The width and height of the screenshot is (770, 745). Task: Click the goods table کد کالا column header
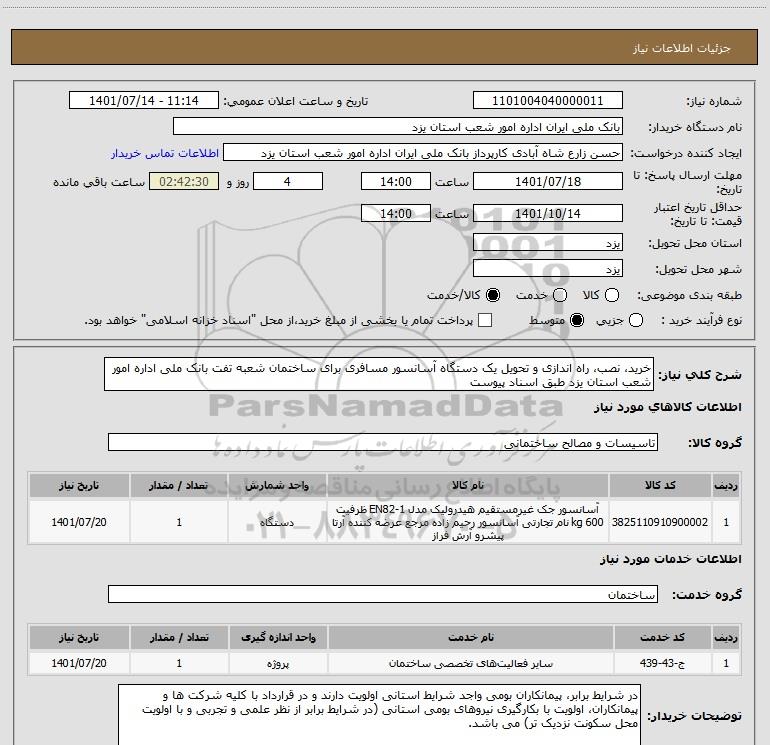[x=660, y=486]
